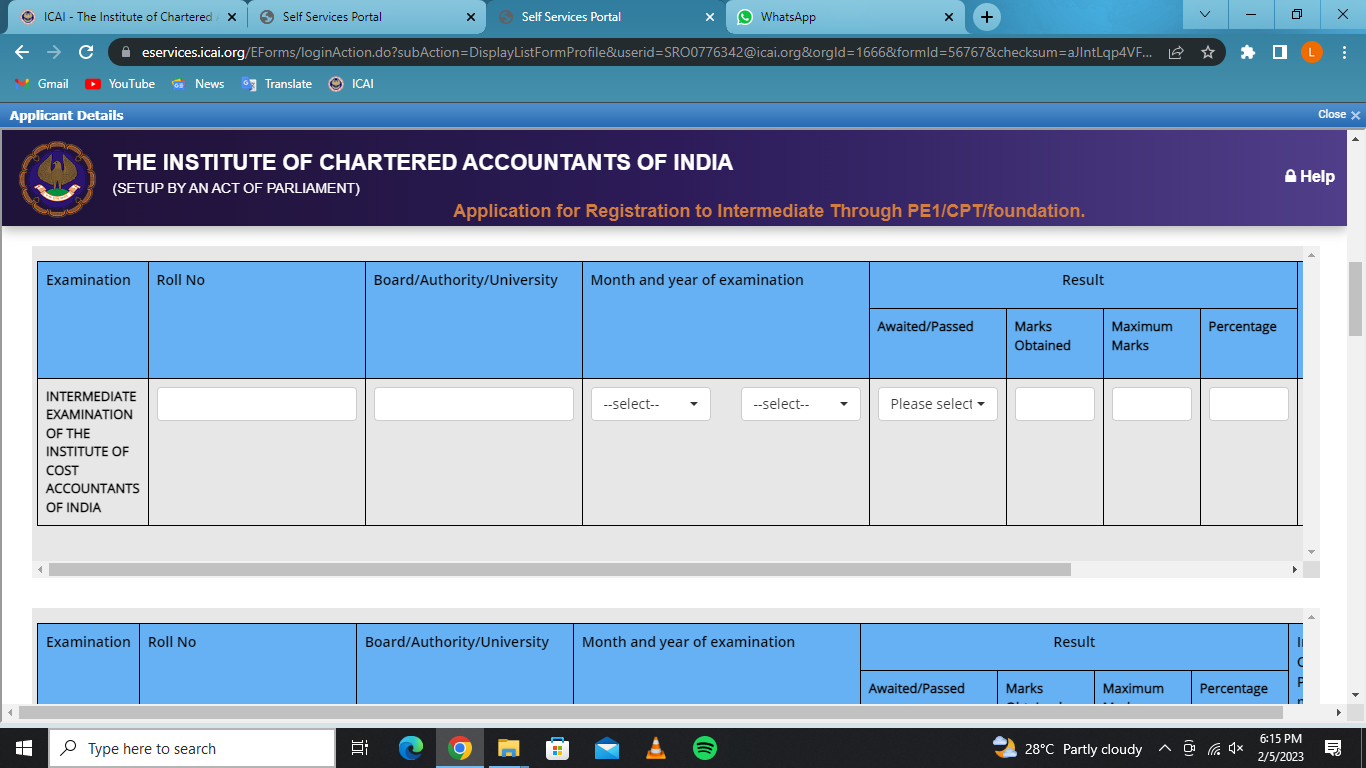Click the Chrome taskbar icon

[460, 748]
